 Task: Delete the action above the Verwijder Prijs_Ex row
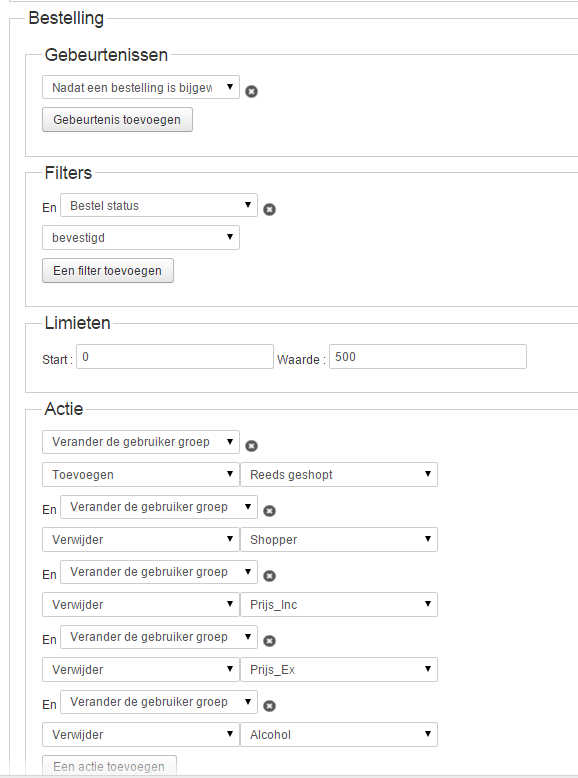(x=269, y=641)
